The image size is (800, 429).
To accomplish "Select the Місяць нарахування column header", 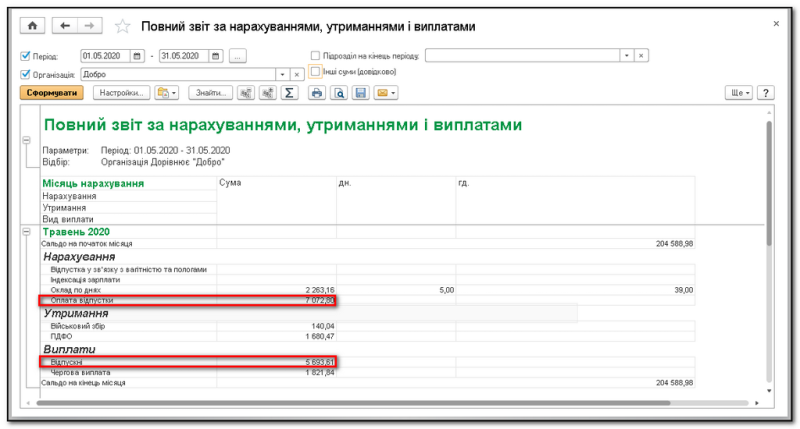I will tap(93, 183).
